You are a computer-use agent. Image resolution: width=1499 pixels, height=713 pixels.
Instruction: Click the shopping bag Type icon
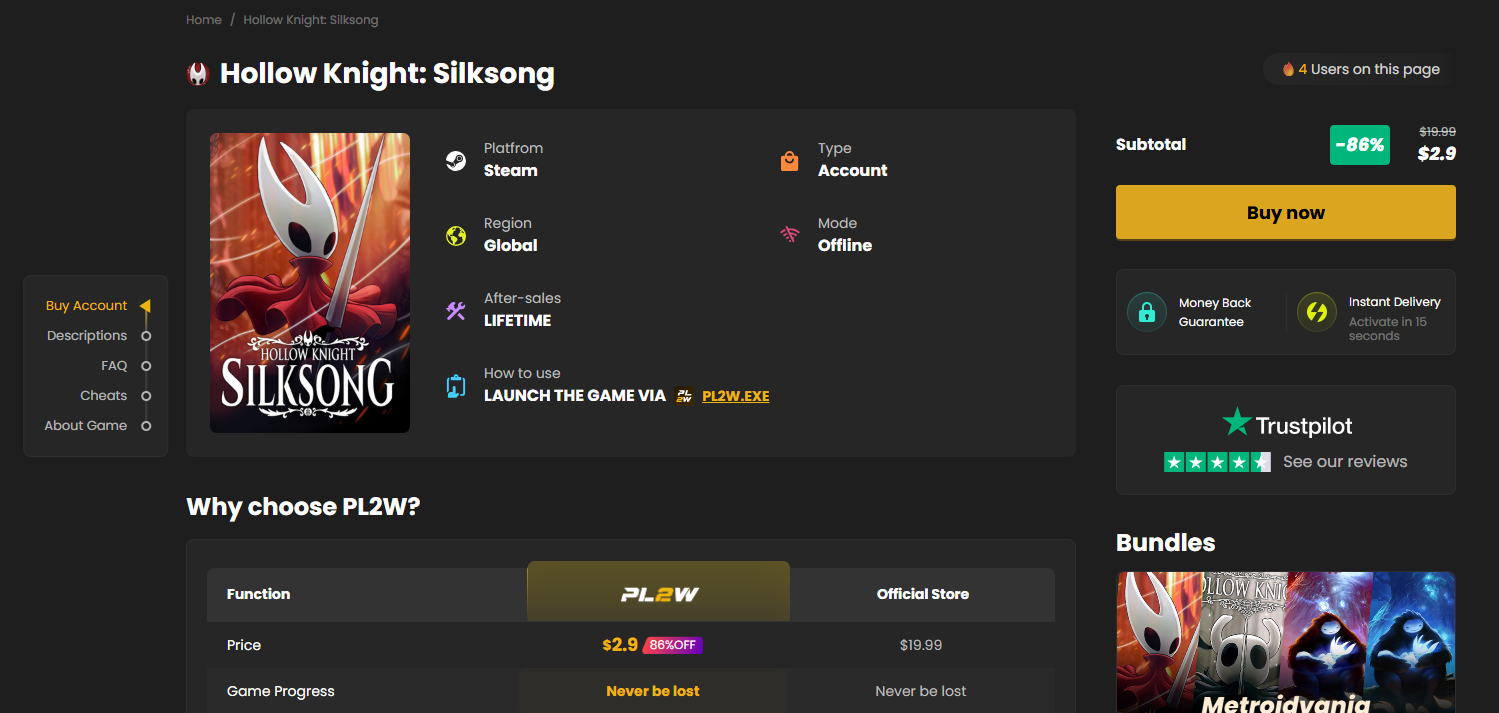(x=790, y=159)
